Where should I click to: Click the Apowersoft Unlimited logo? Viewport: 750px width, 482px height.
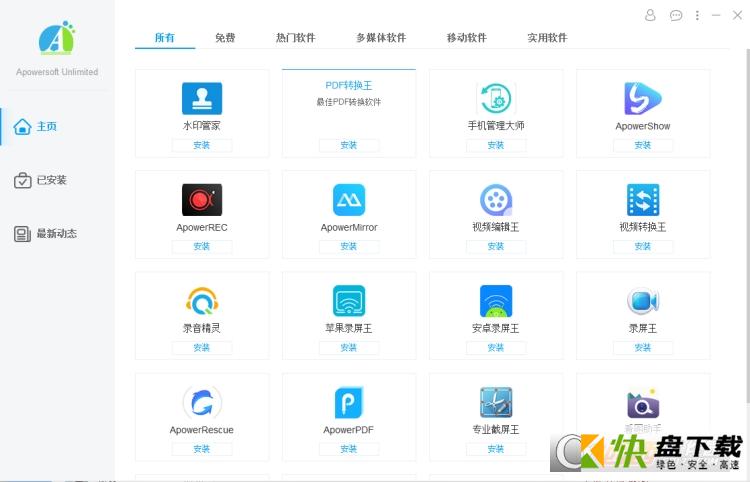(x=57, y=37)
